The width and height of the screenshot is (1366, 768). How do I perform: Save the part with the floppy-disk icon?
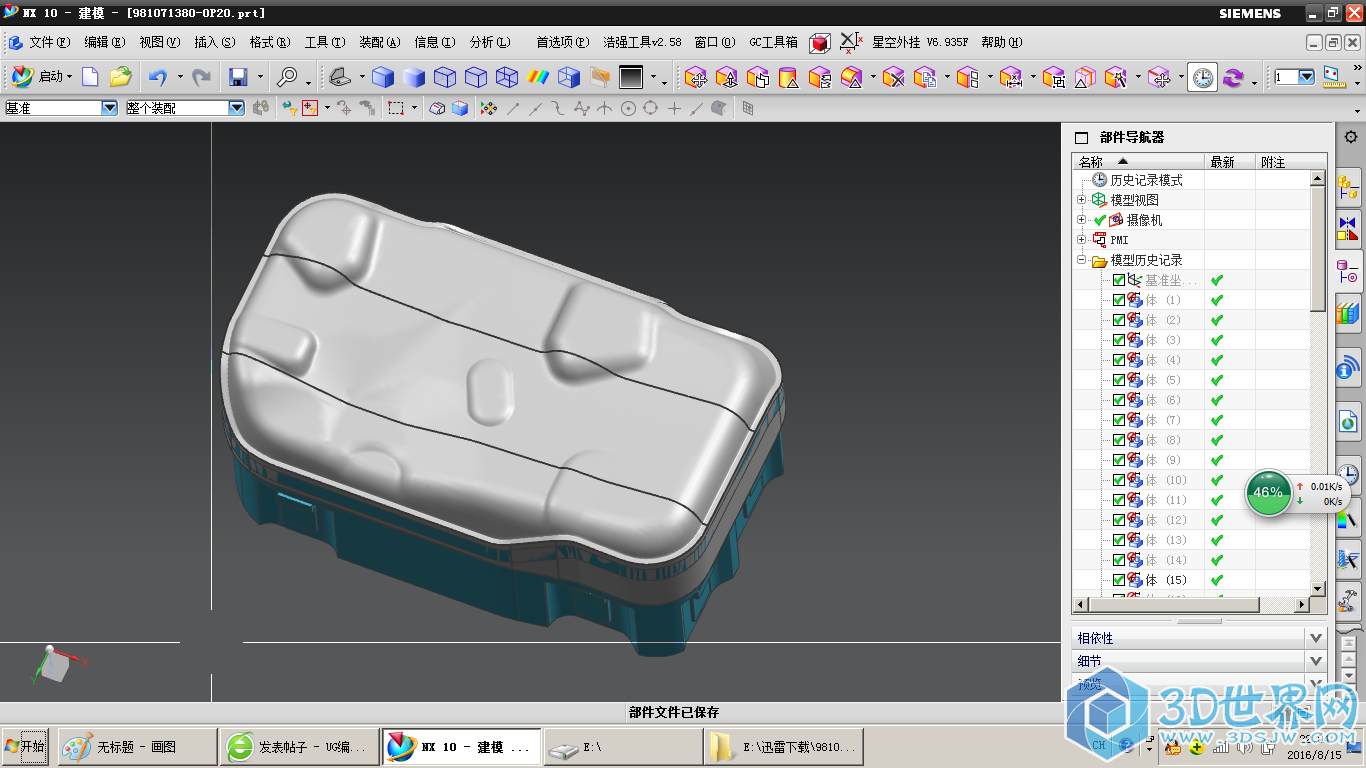[x=238, y=77]
